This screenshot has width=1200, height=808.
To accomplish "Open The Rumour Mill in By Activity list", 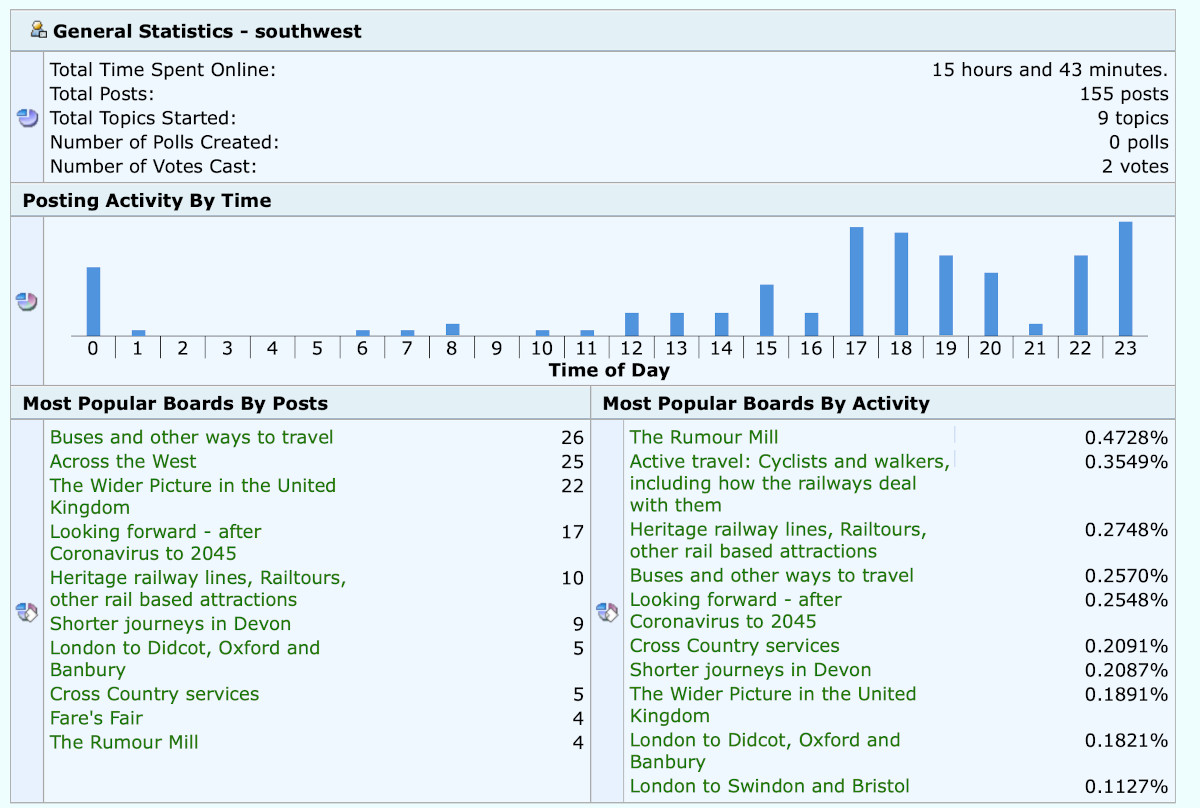I will point(703,437).
